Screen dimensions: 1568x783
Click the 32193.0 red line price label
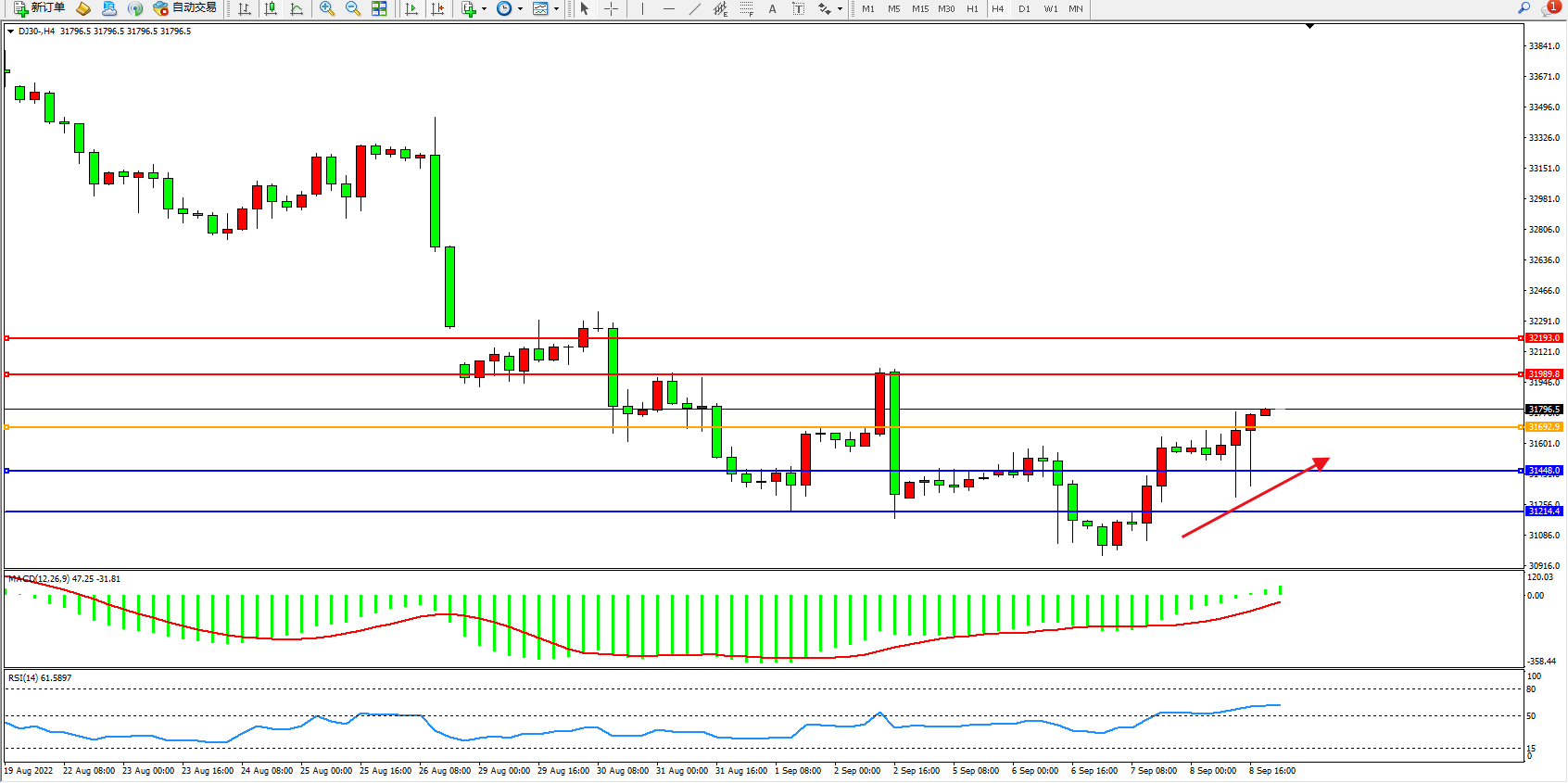(1544, 338)
